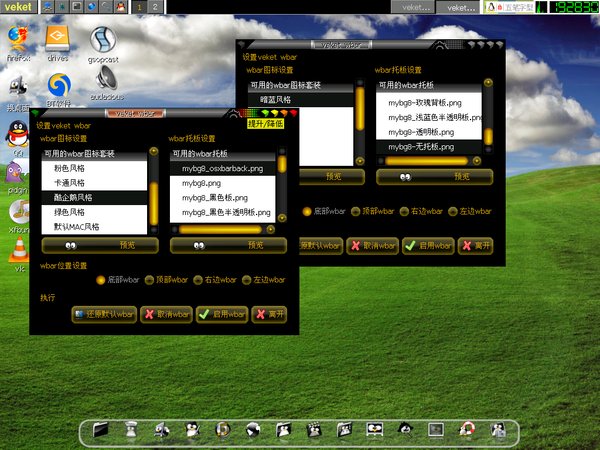Select 暗蓝风格 in back window list
600x450 pixels.
[301, 100]
